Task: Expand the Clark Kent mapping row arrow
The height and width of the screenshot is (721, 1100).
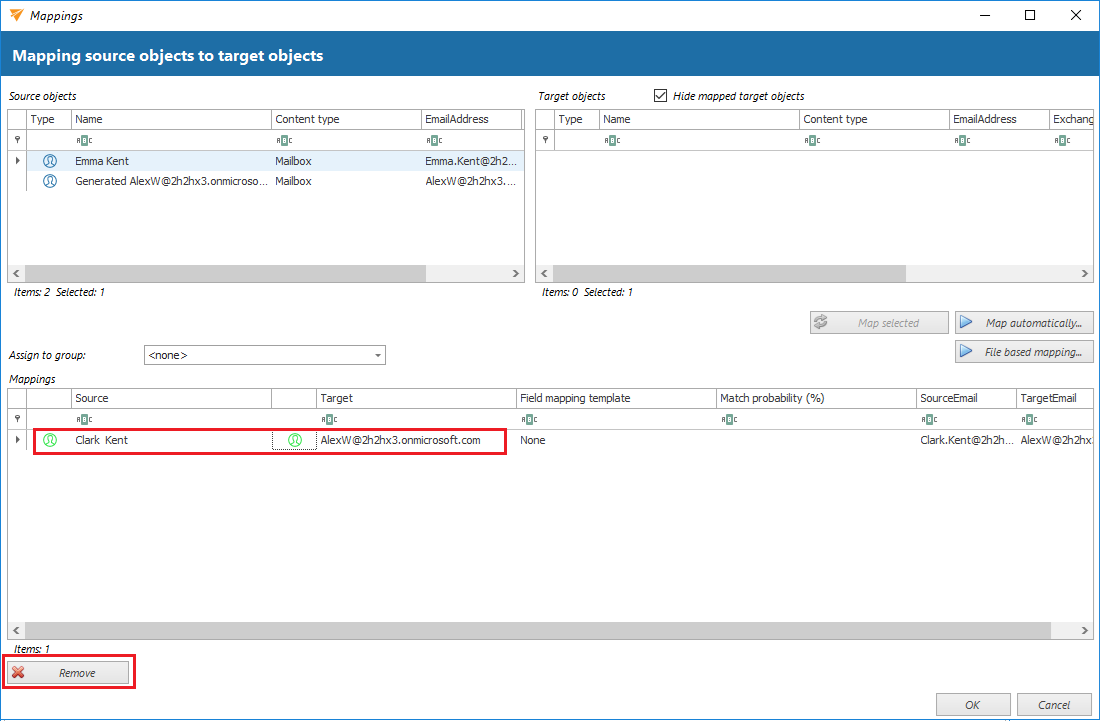Action: tap(17, 440)
